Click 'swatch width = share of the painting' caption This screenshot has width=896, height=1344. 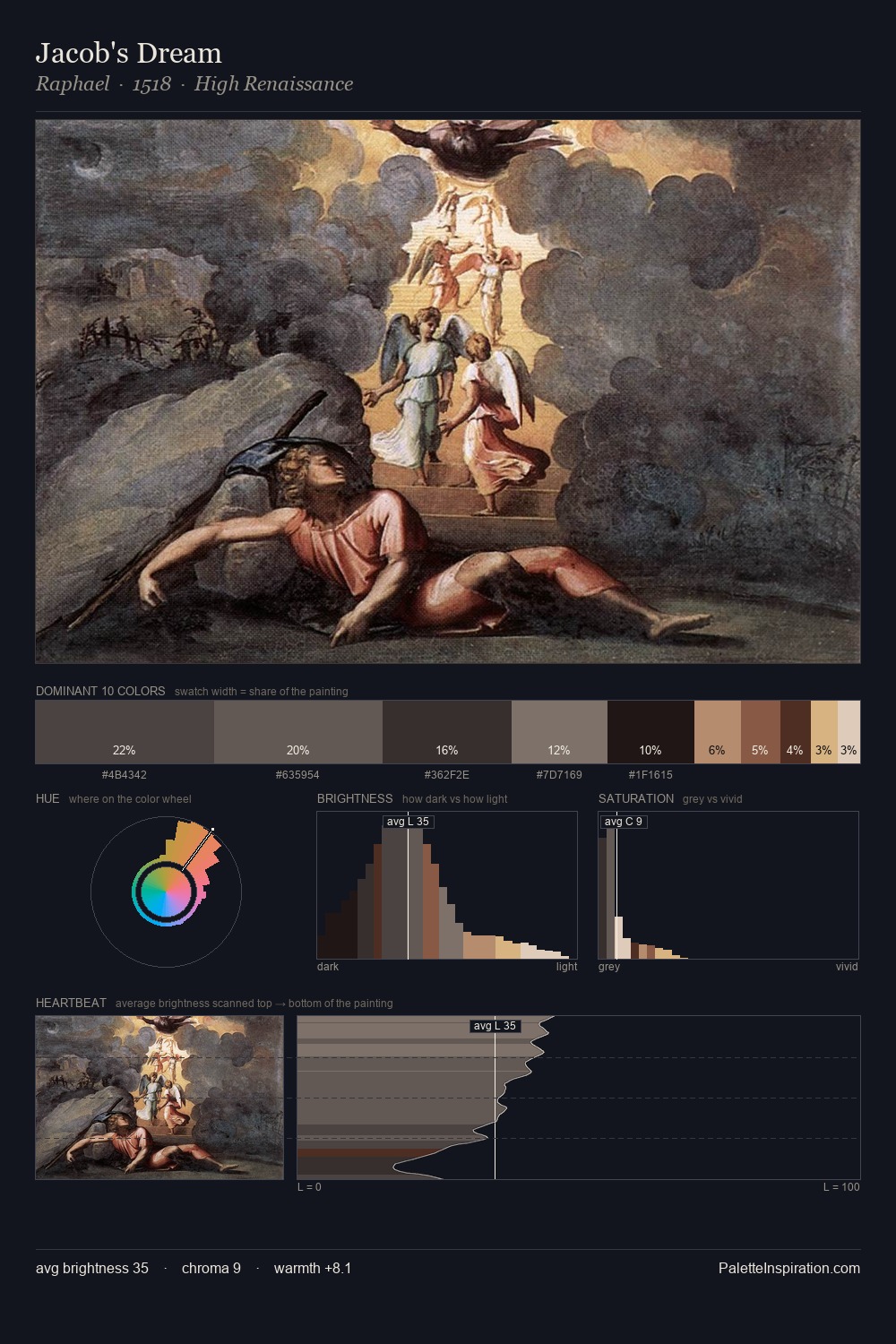click(x=262, y=692)
